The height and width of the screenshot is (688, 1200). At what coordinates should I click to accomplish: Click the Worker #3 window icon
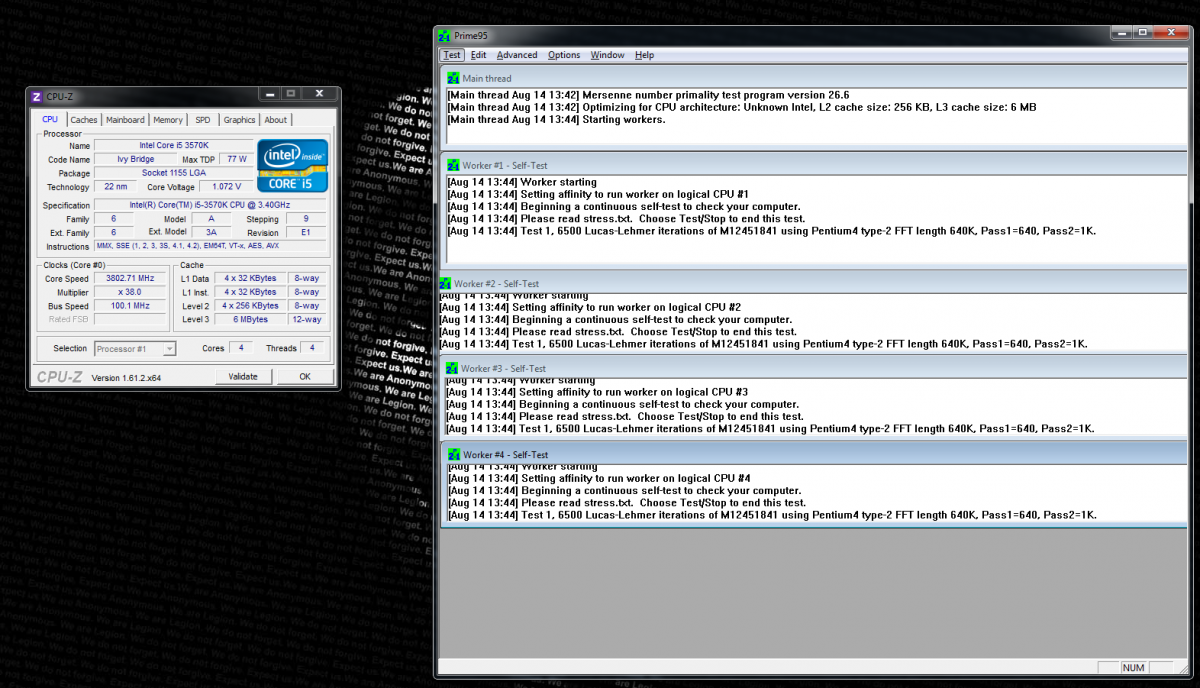pyautogui.click(x=451, y=369)
